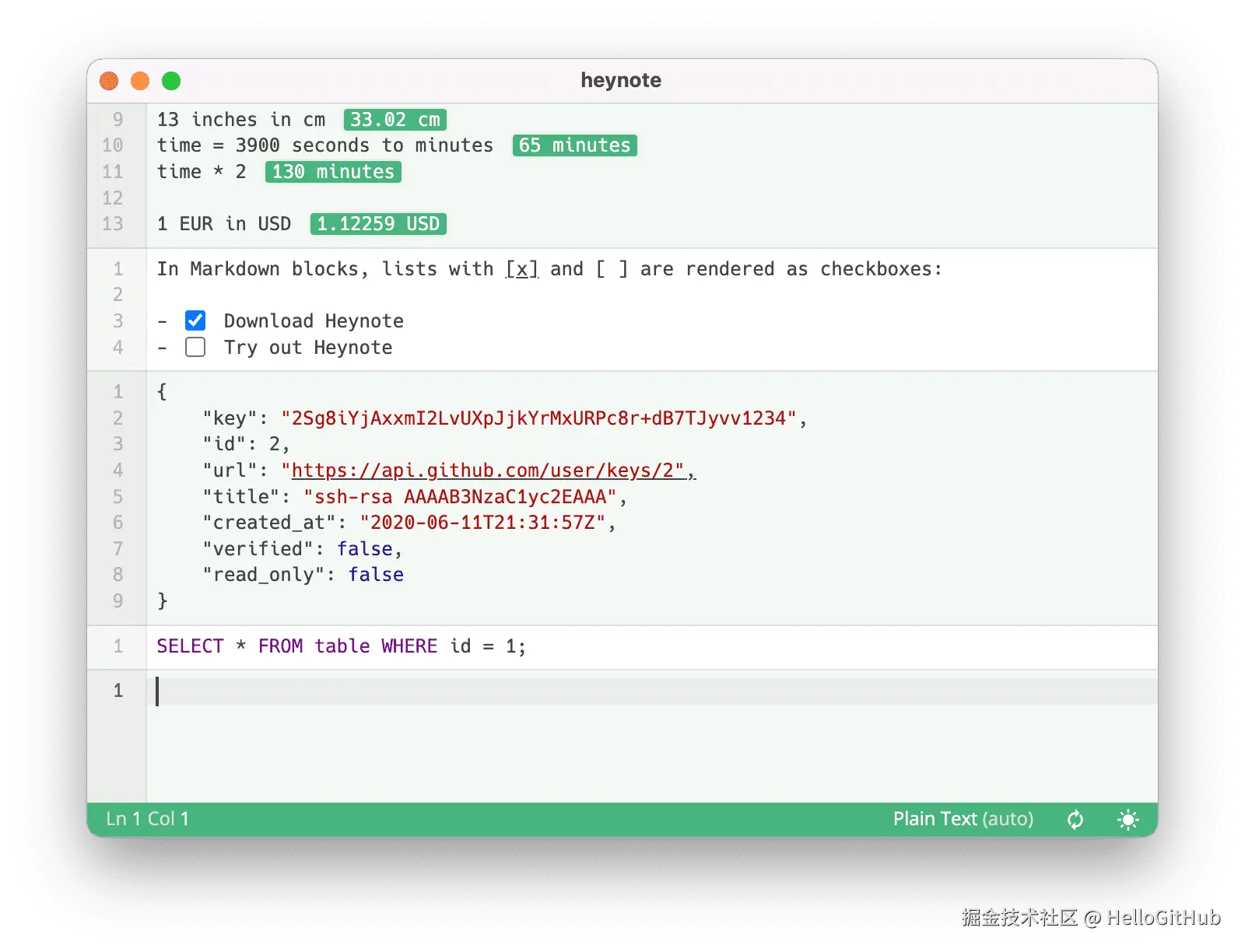Maximize heynote using the green button
1245x952 pixels.
pyautogui.click(x=171, y=81)
